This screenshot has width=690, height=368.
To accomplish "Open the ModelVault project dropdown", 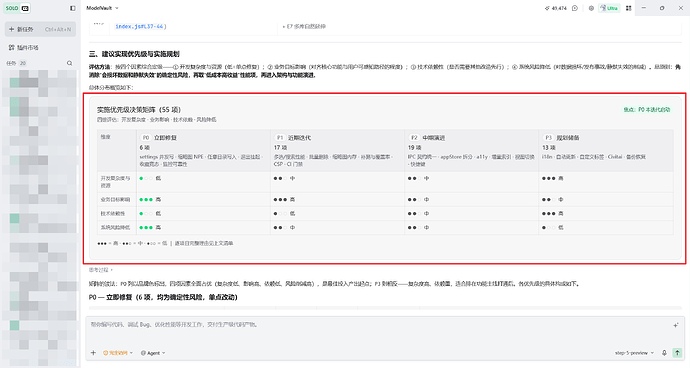I will point(102,8).
